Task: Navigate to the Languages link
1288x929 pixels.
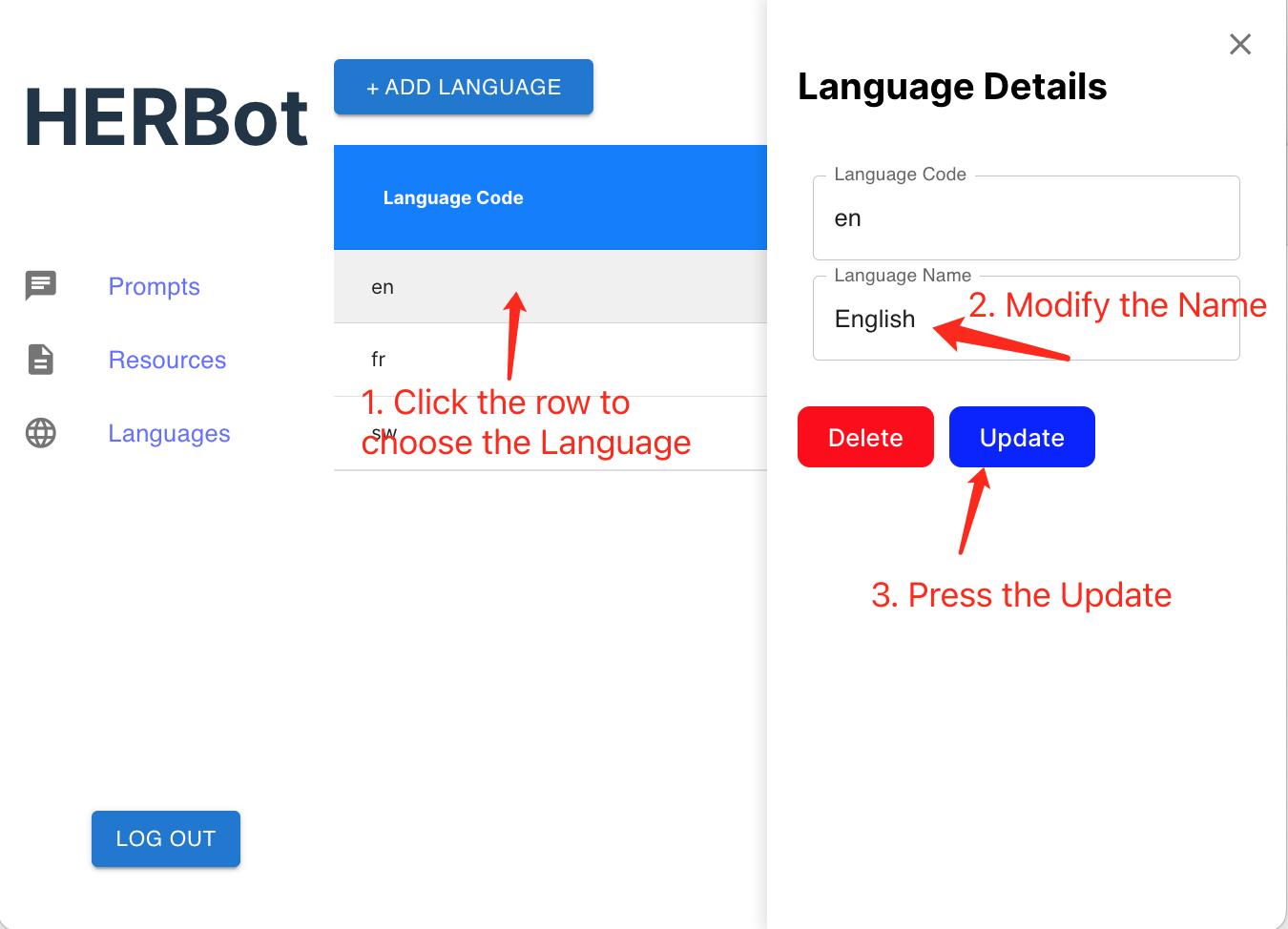Action: point(169,433)
